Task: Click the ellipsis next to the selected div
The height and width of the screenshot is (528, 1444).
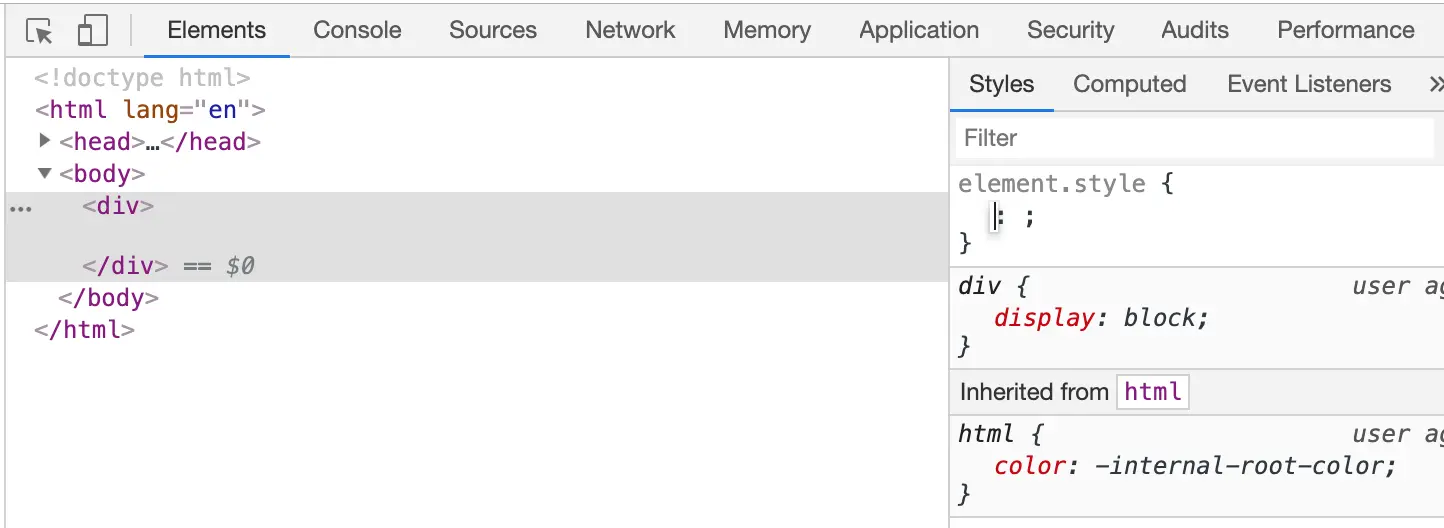Action: [x=20, y=208]
